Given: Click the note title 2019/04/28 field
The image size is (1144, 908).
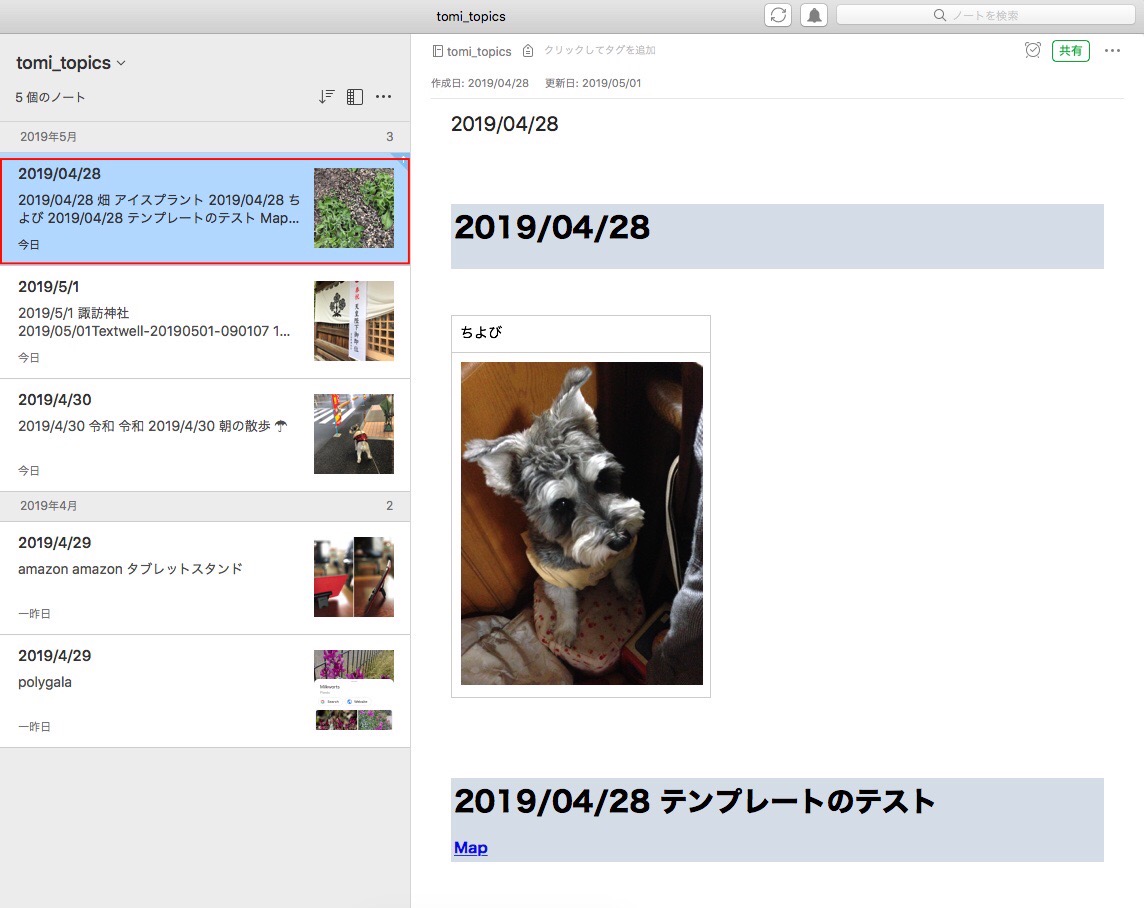Looking at the screenshot, I should coord(504,124).
